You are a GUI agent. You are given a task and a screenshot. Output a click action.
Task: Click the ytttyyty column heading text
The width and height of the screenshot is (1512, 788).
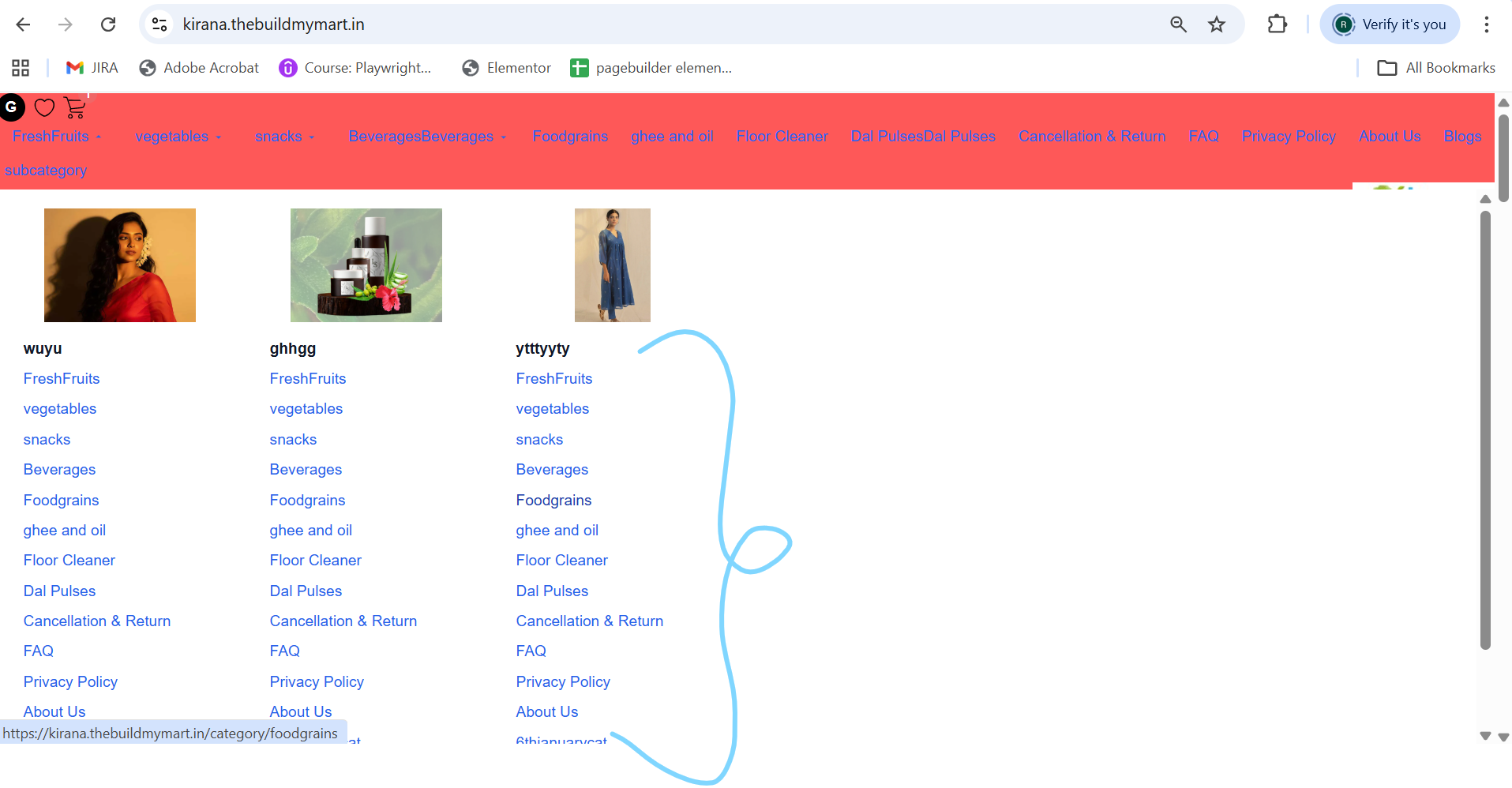point(542,349)
